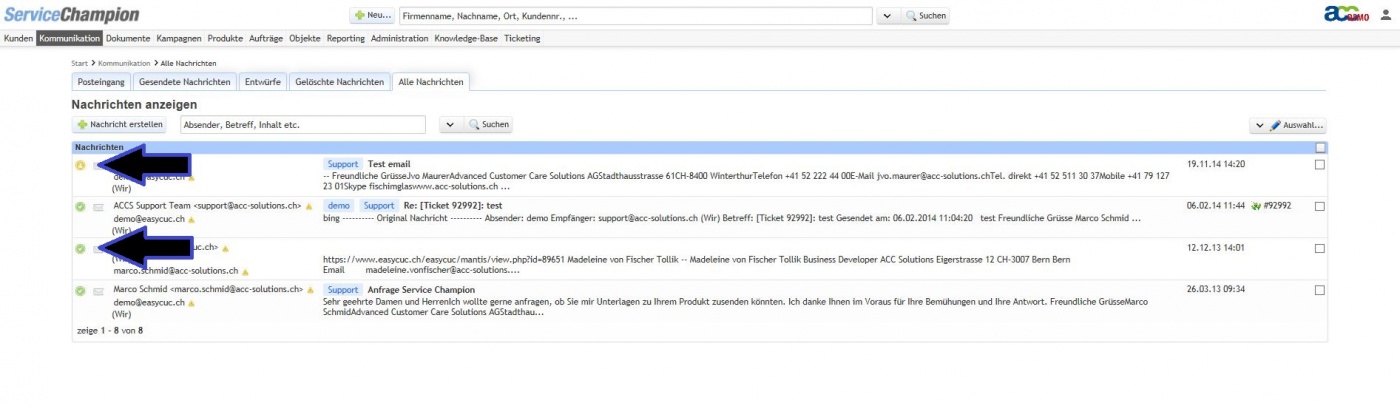1400x406 pixels.
Task: Open the Kampagnen menu
Action: click(179, 38)
